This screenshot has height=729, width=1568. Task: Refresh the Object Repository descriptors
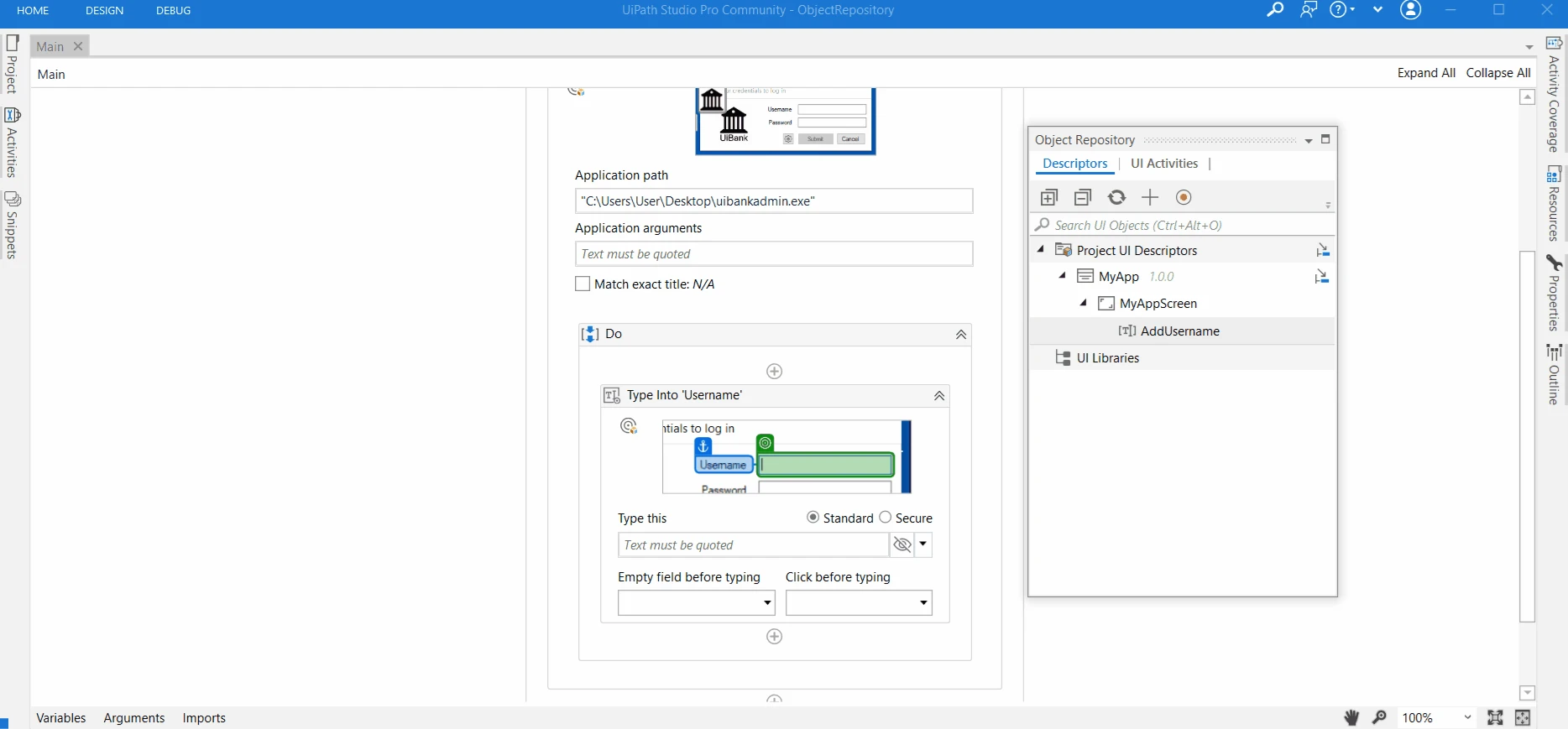pos(1116,197)
